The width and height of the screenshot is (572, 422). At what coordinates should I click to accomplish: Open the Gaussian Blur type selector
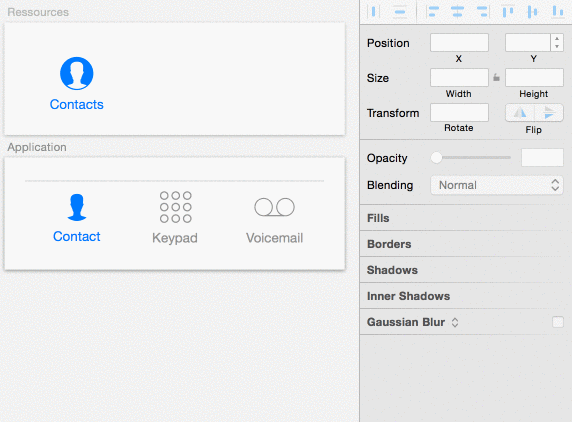pos(455,322)
